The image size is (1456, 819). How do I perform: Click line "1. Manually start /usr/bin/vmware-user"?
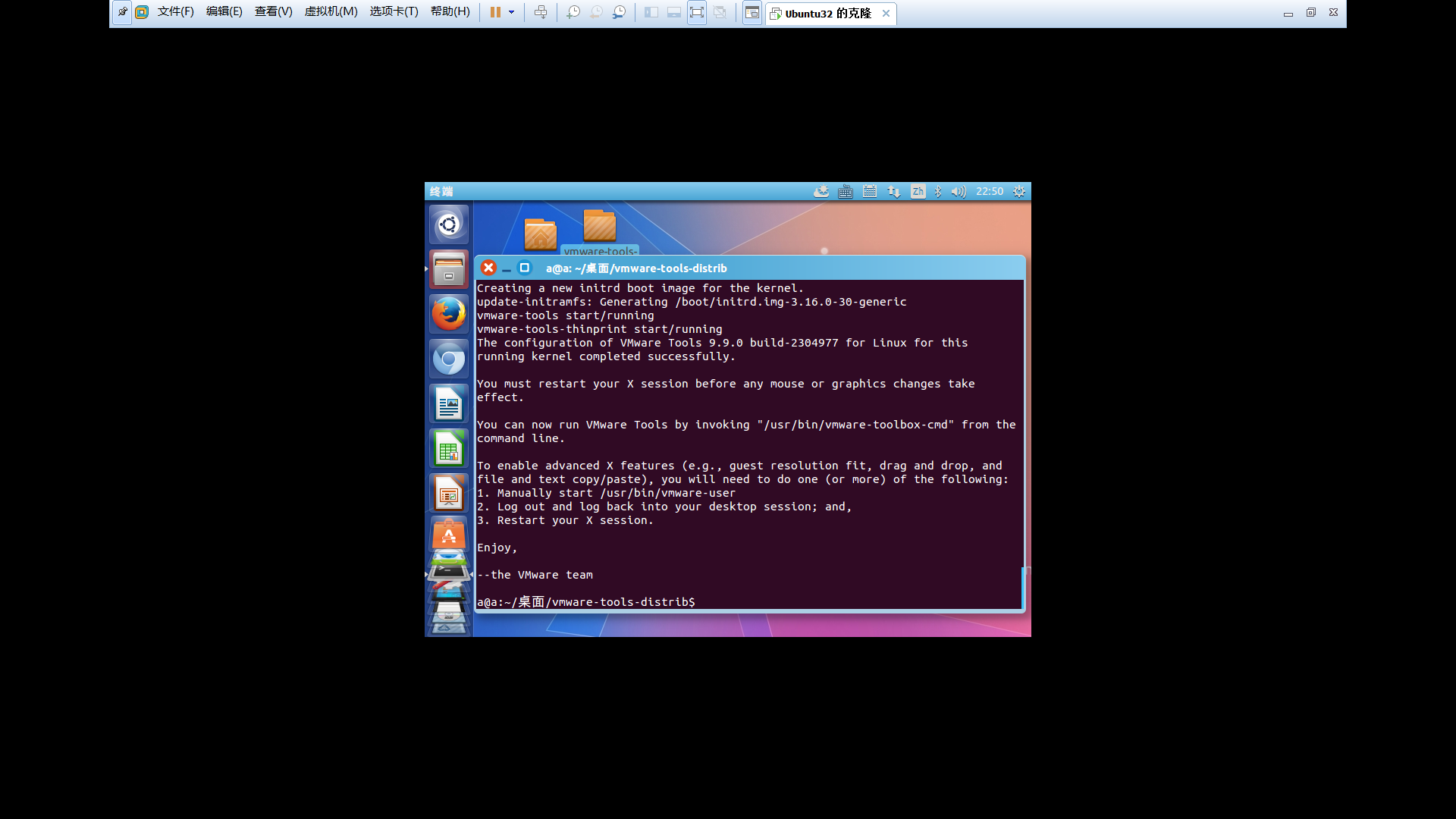[x=606, y=493]
